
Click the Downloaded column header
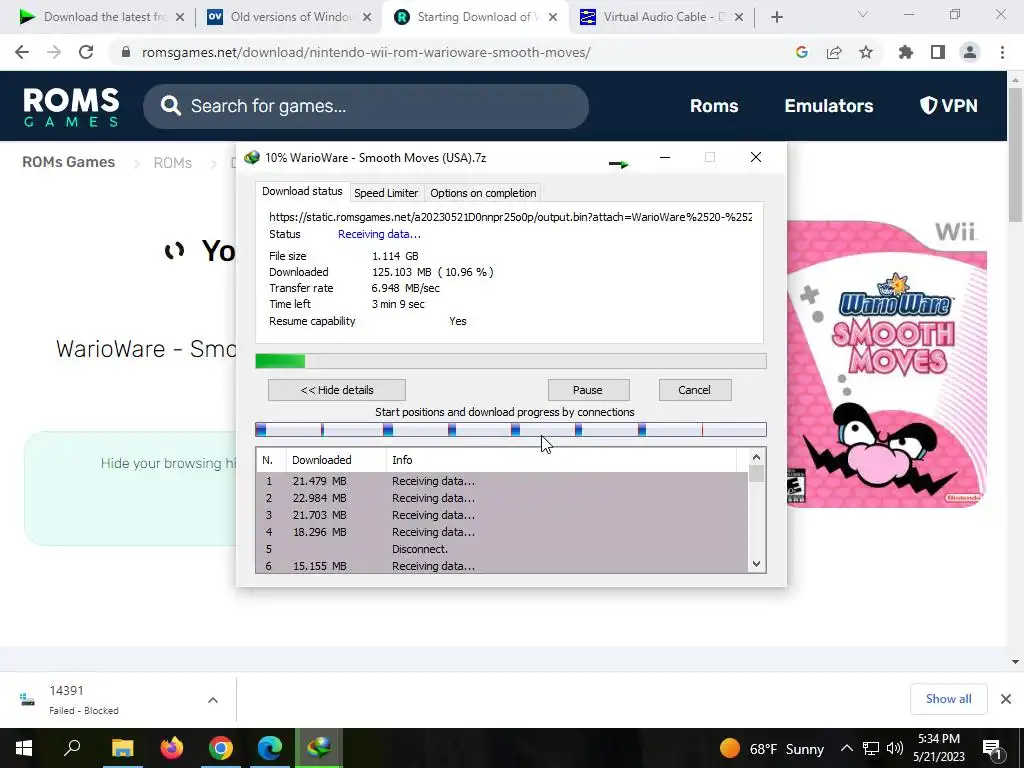pos(336,460)
